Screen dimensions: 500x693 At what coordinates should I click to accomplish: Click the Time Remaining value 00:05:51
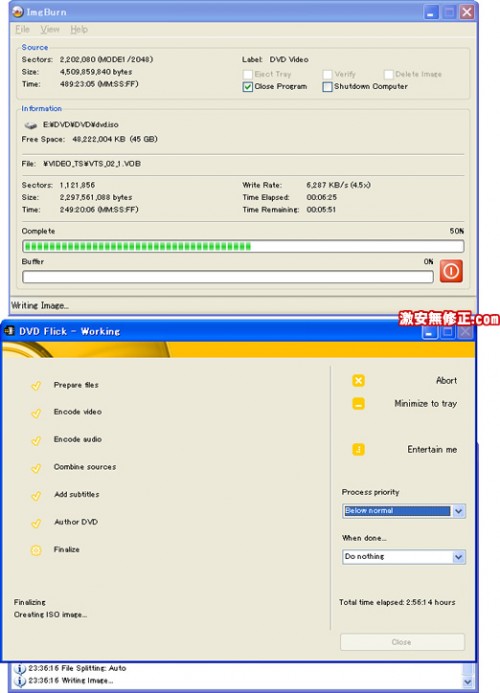point(321,209)
